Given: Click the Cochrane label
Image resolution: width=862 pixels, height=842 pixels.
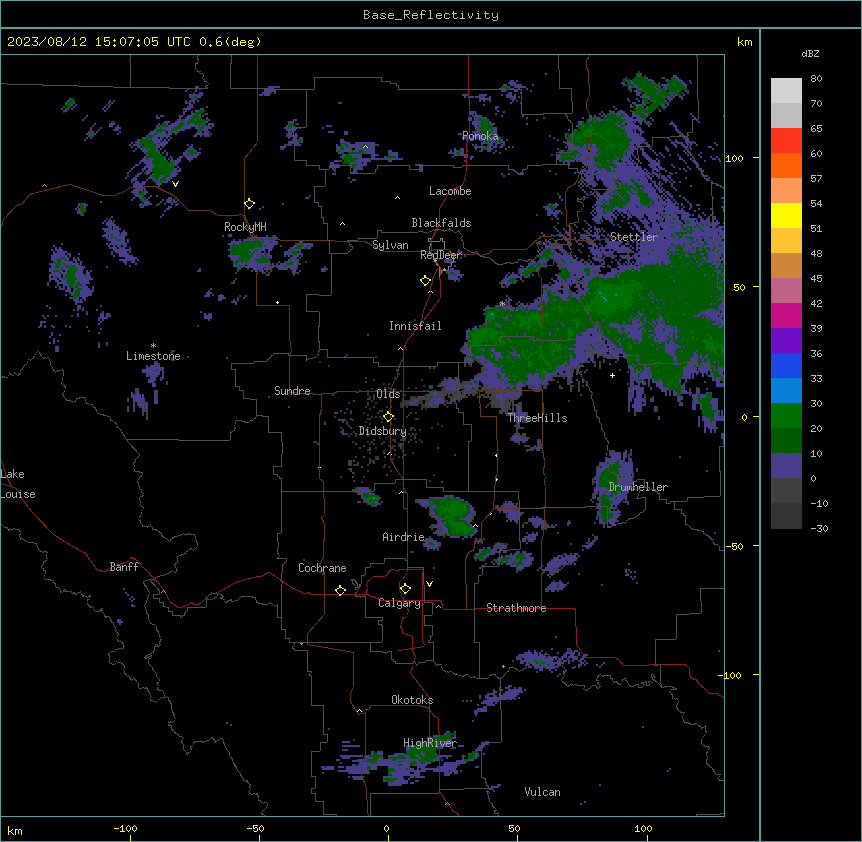Looking at the screenshot, I should click(x=322, y=568).
